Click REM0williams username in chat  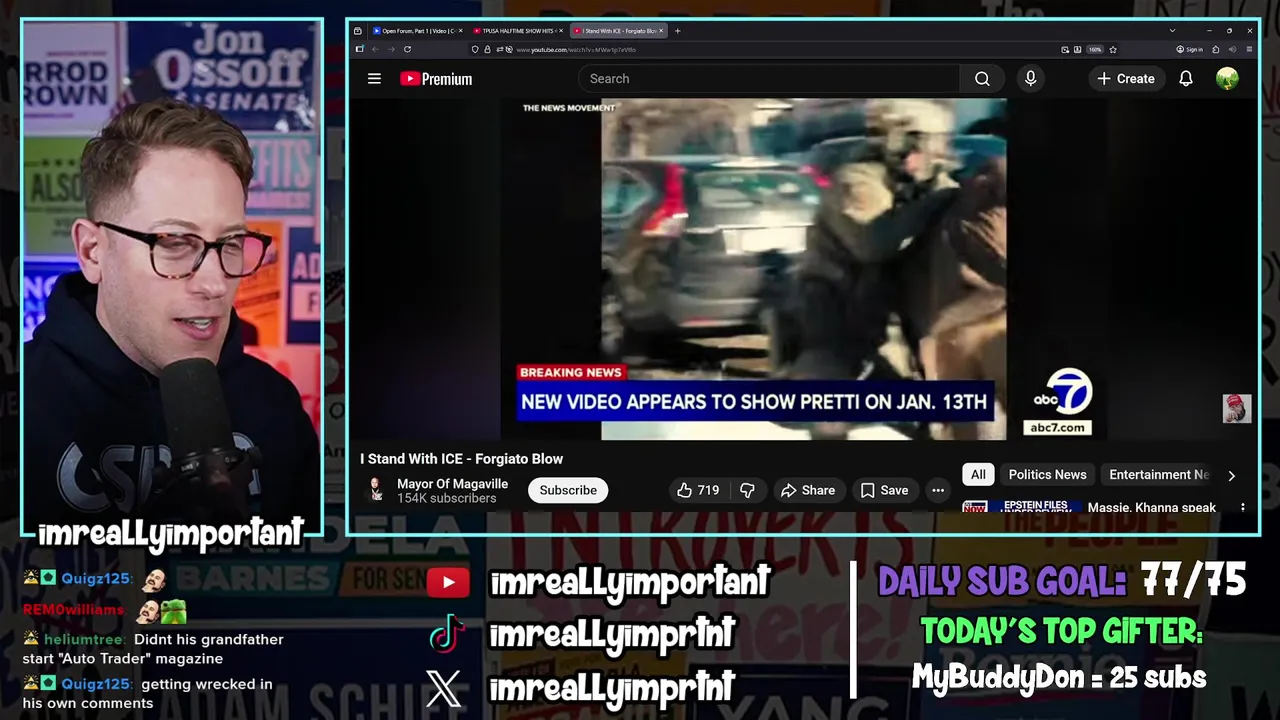[x=73, y=609]
